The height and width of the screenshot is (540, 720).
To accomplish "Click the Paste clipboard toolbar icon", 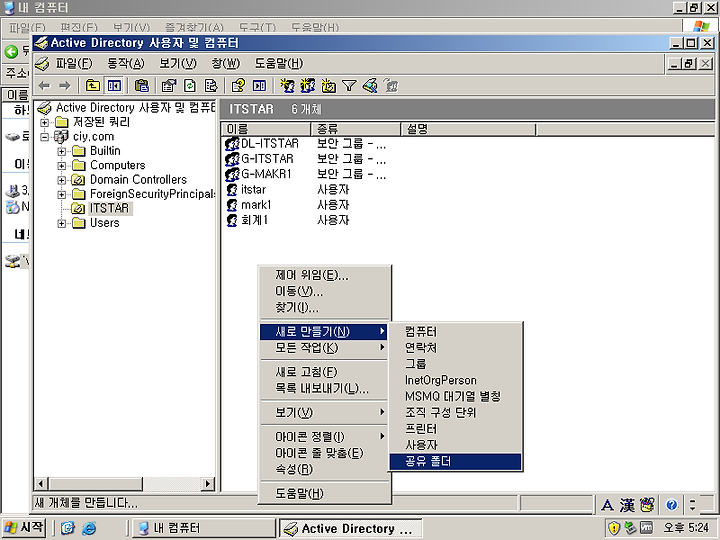I will pos(142,86).
